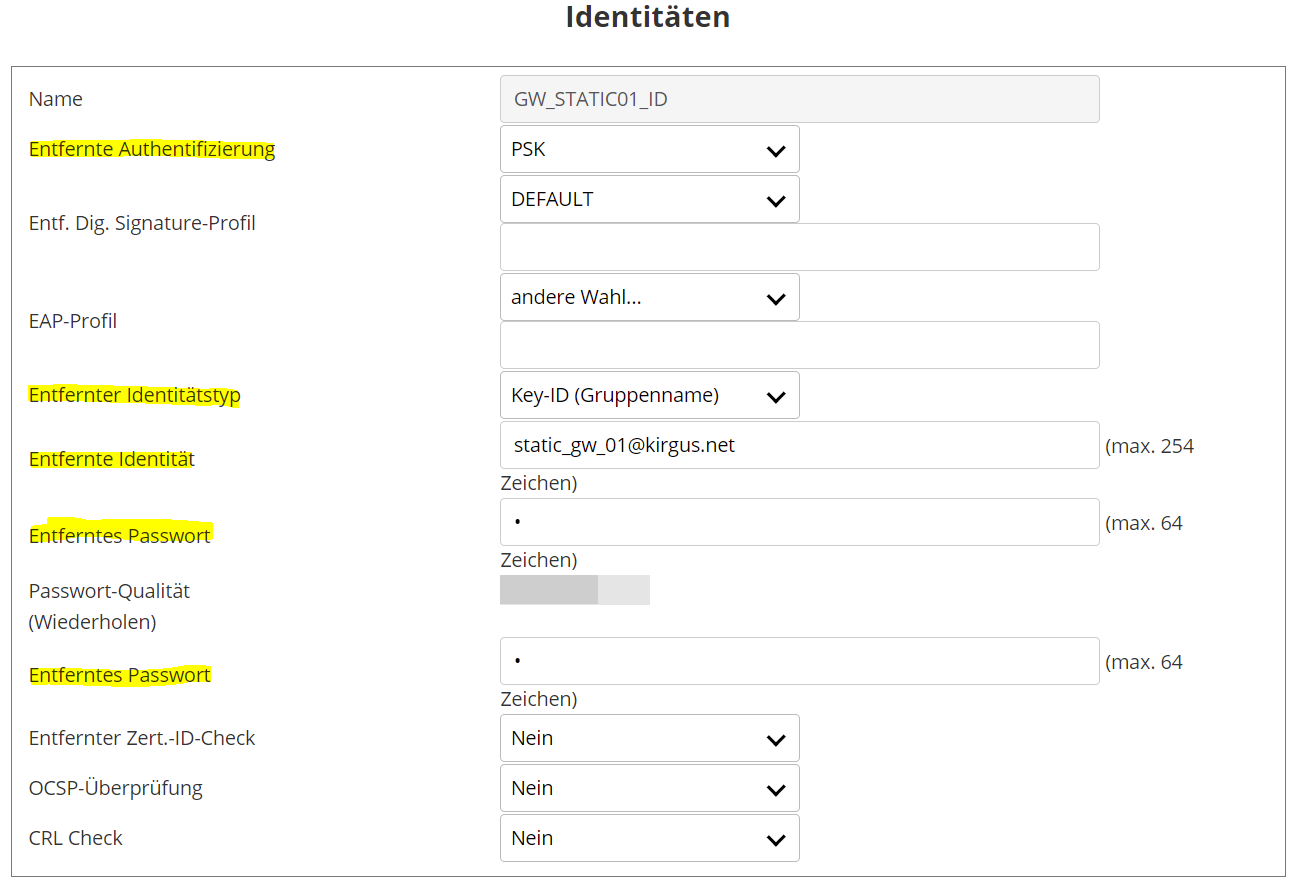Image resolution: width=1292 pixels, height=886 pixels.
Task: Click the empty text field below DEFAULT dropdown
Action: pyautogui.click(x=799, y=247)
